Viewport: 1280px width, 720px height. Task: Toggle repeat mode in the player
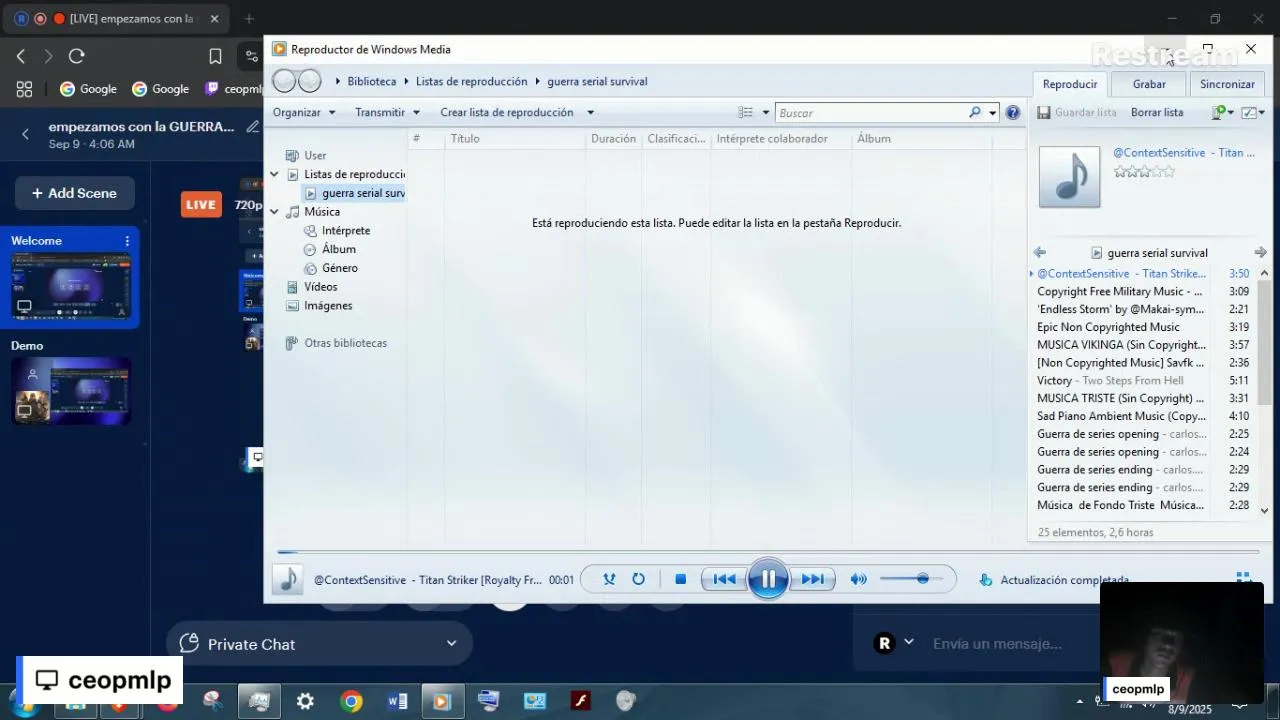coord(638,579)
